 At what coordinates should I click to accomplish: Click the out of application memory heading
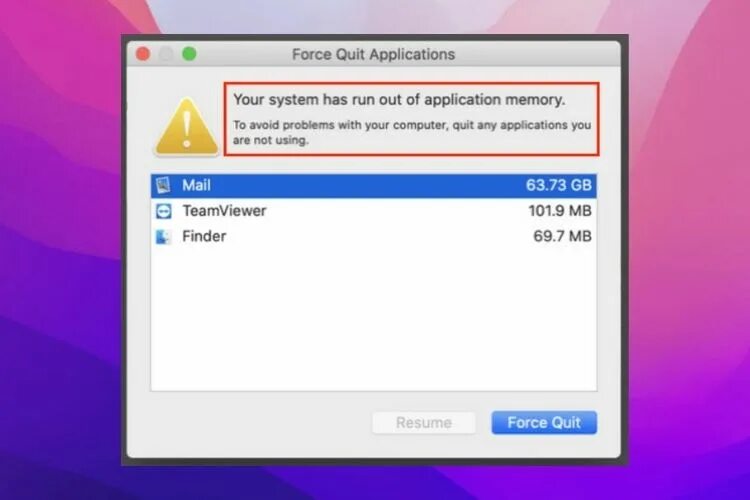point(399,100)
